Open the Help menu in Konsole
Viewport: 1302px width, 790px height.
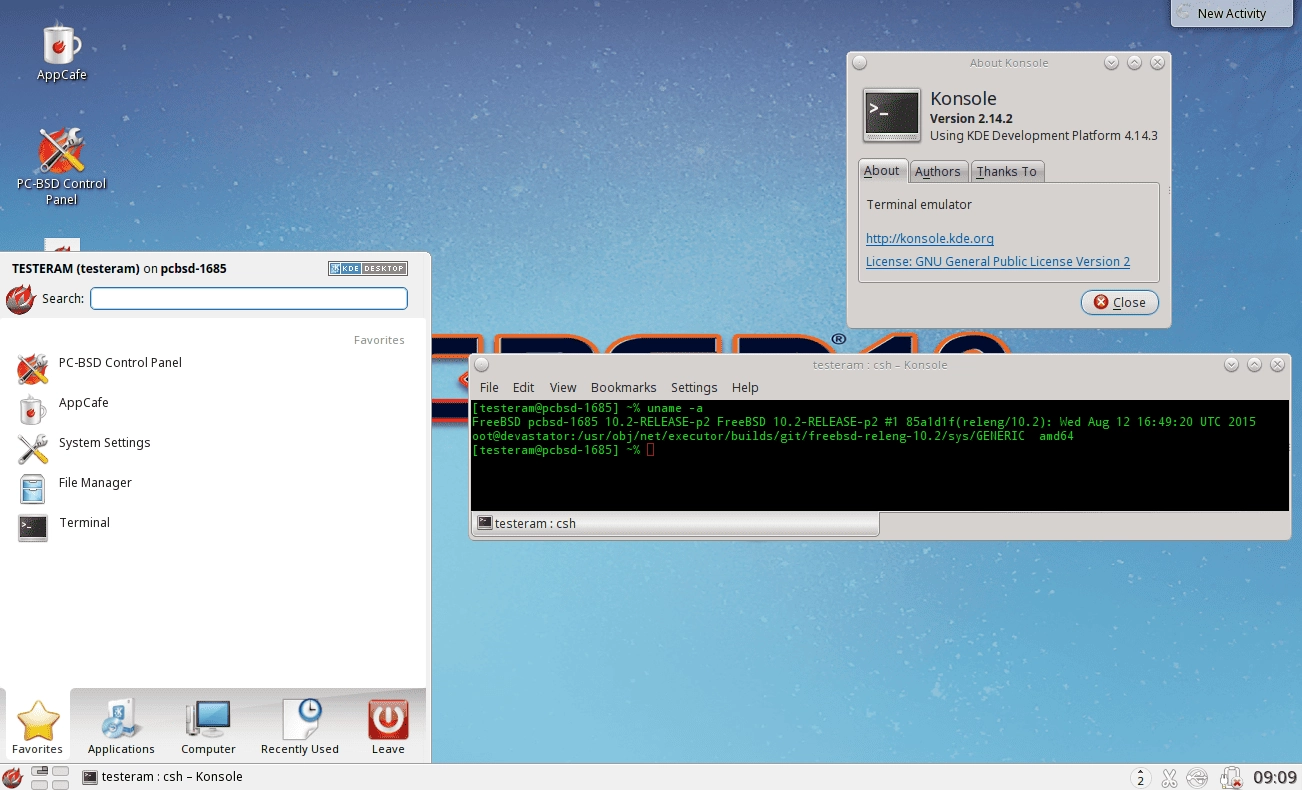[x=745, y=387]
